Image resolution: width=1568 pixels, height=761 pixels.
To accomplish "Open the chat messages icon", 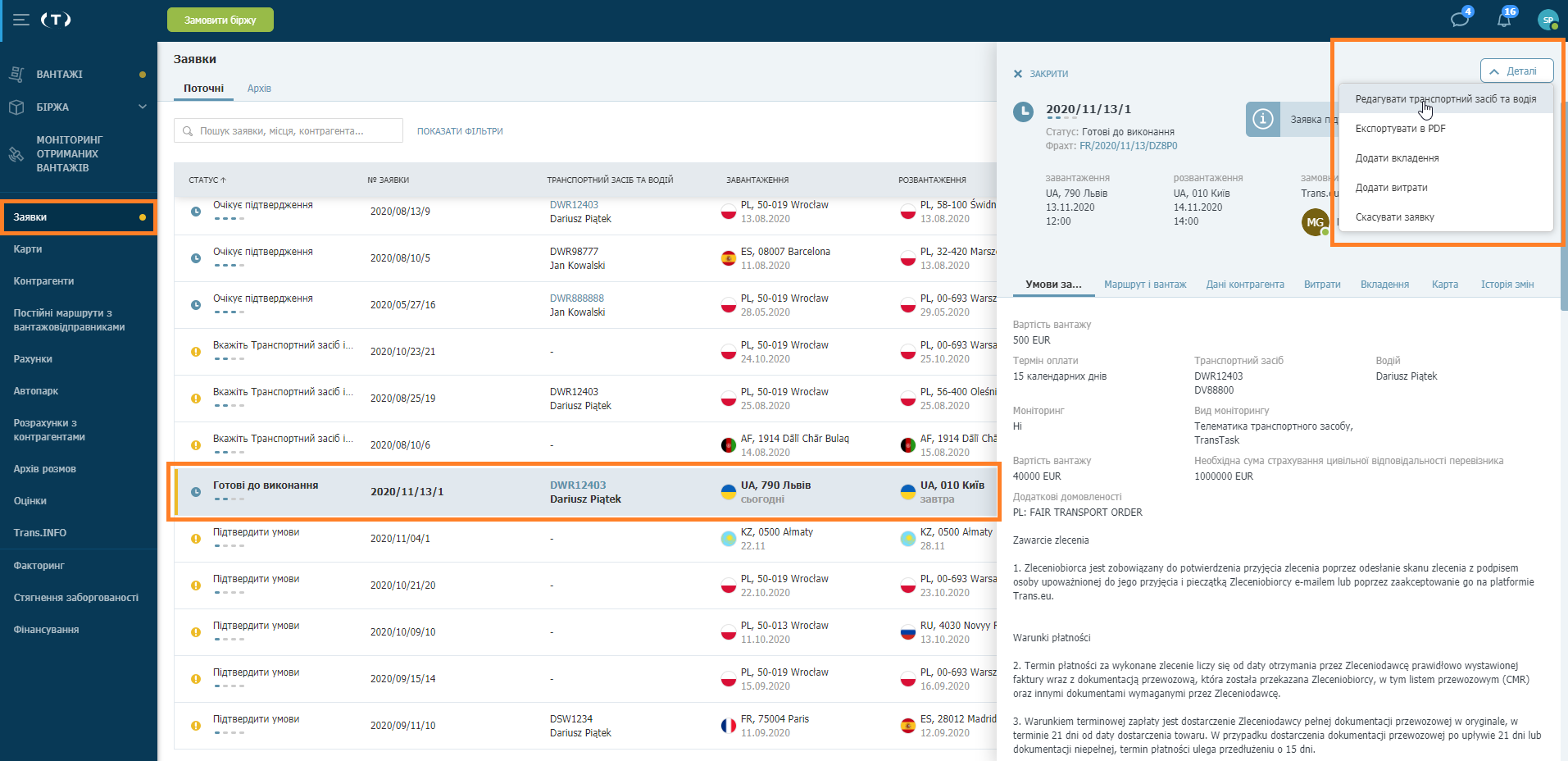I will [x=1461, y=19].
